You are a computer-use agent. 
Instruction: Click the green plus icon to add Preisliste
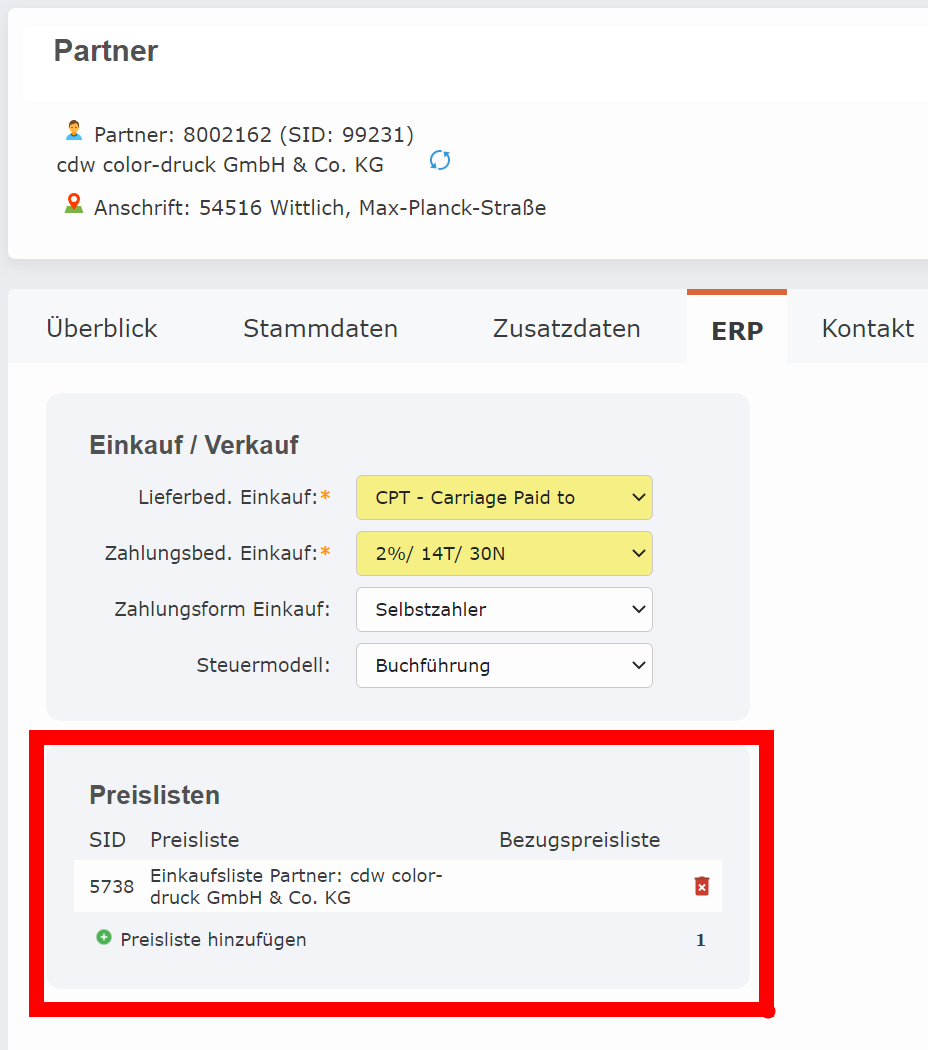click(104, 939)
